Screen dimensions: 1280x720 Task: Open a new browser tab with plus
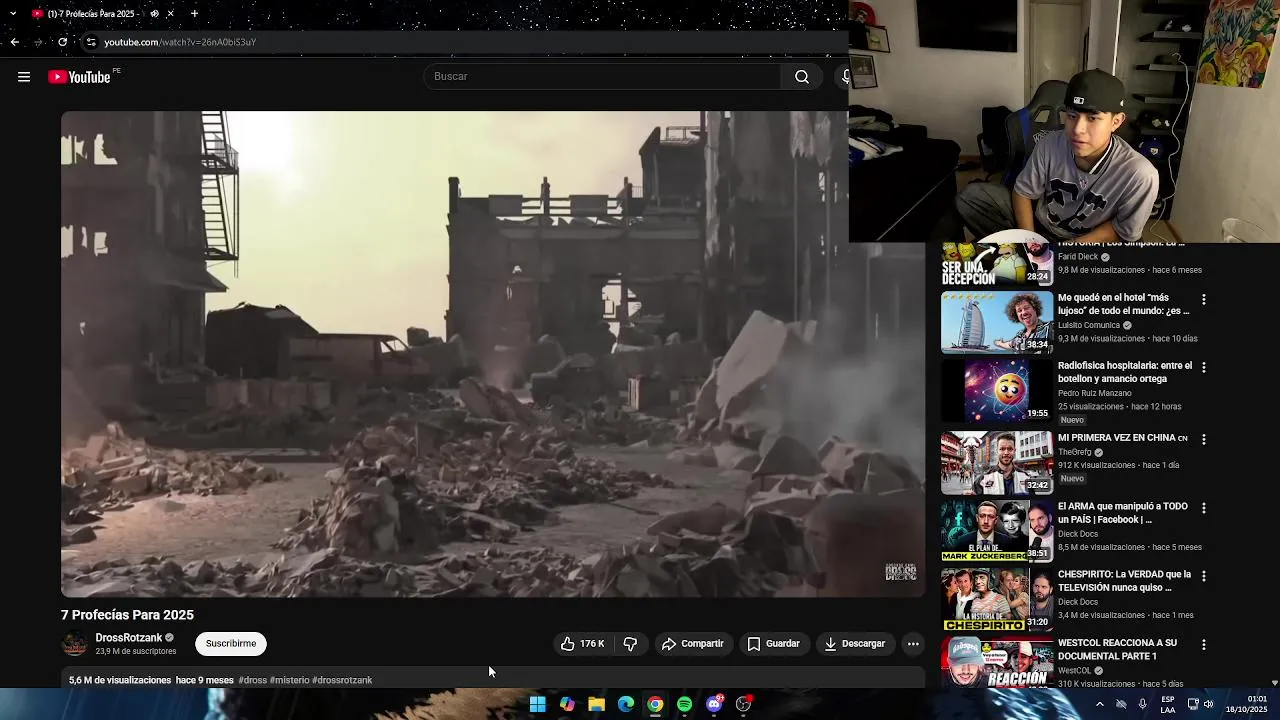194,14
